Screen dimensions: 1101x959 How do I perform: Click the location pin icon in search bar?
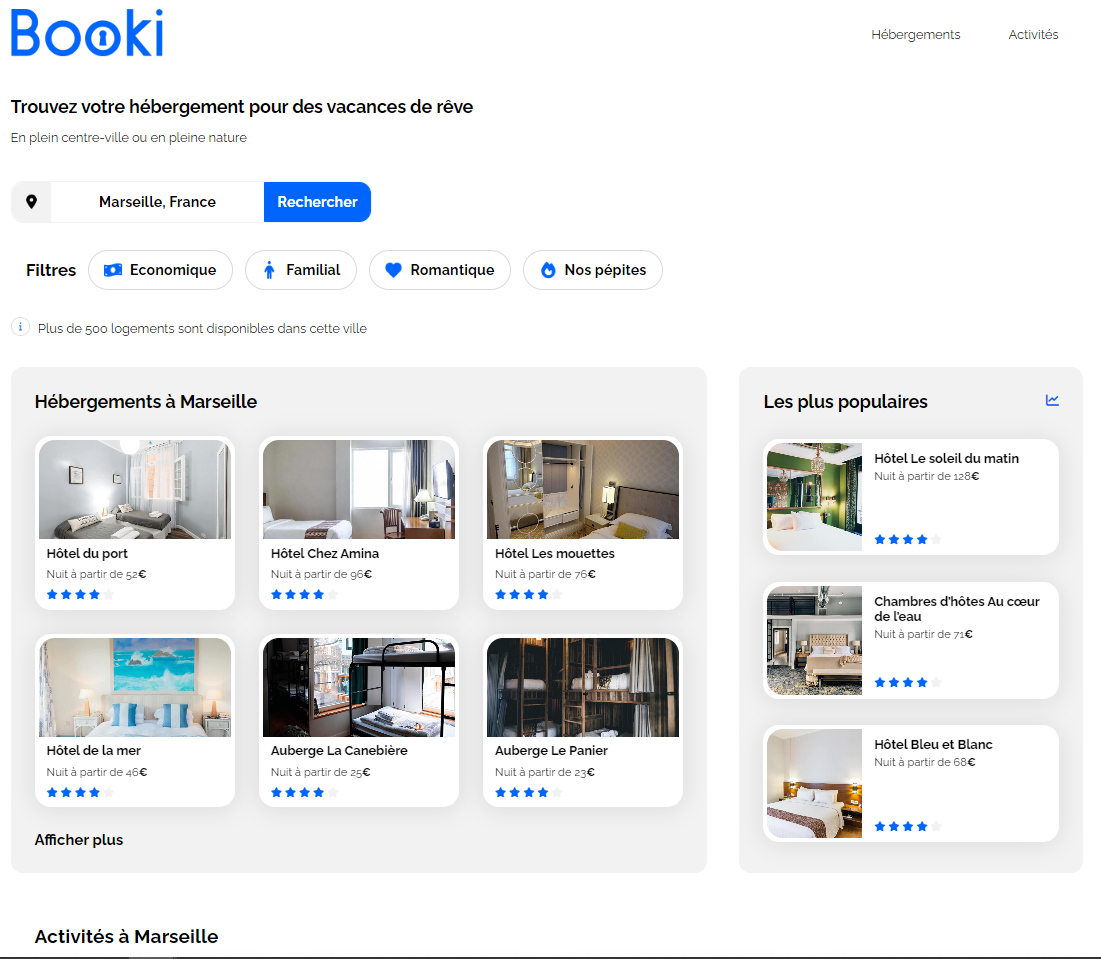point(31,202)
